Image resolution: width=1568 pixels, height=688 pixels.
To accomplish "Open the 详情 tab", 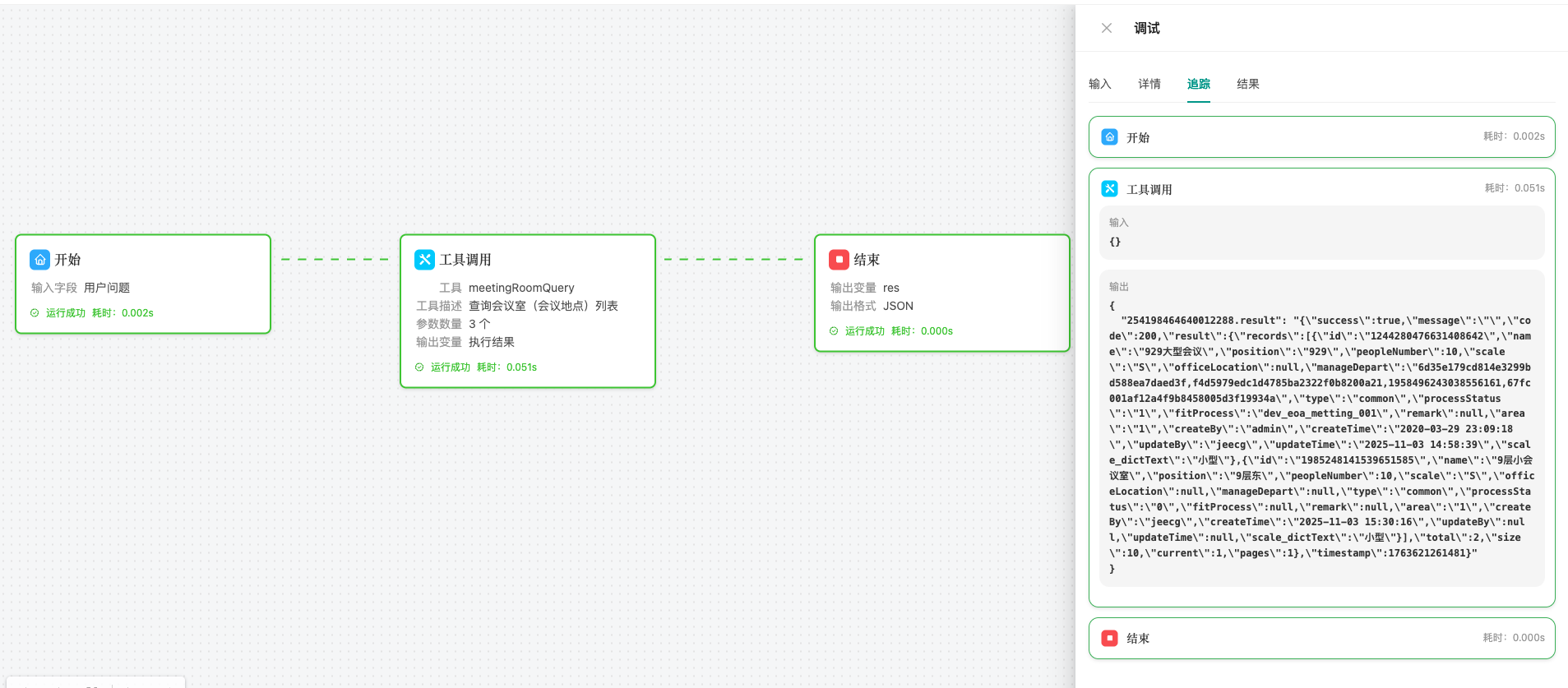I will (1149, 84).
